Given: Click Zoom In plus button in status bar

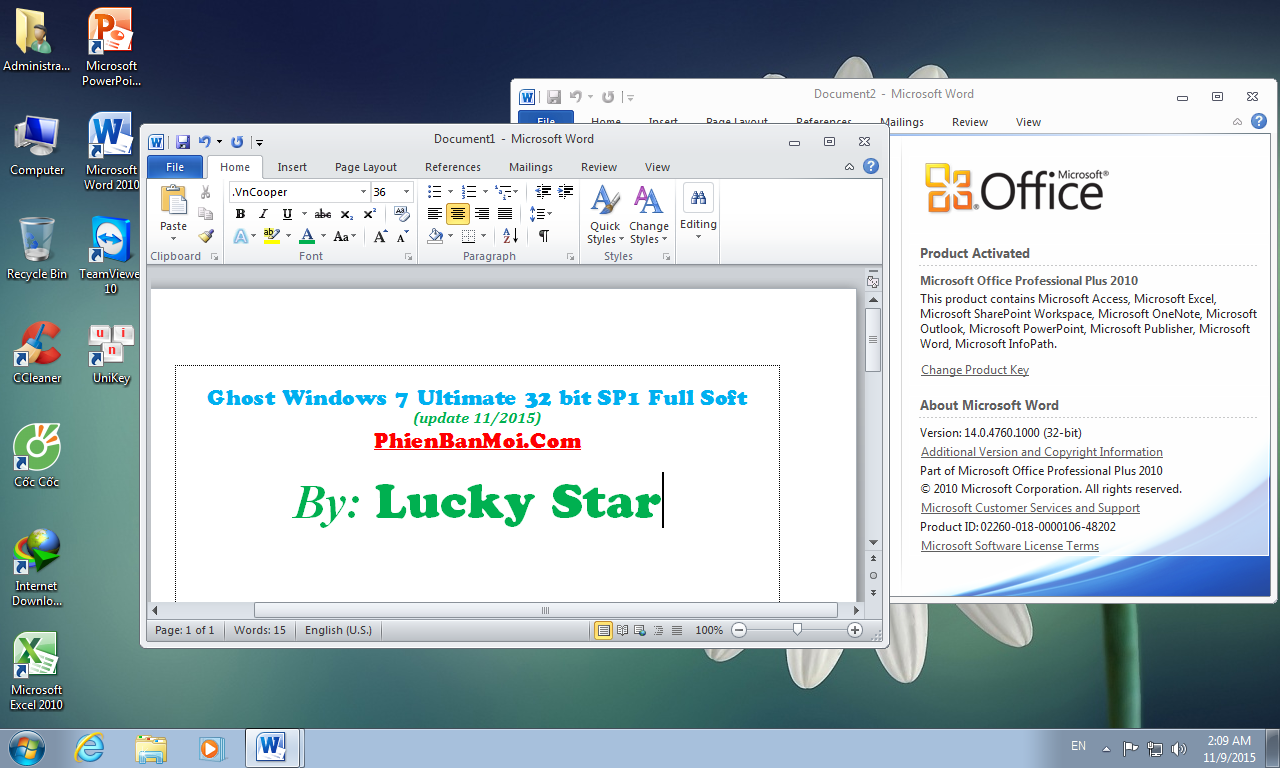Looking at the screenshot, I should click(x=854, y=630).
